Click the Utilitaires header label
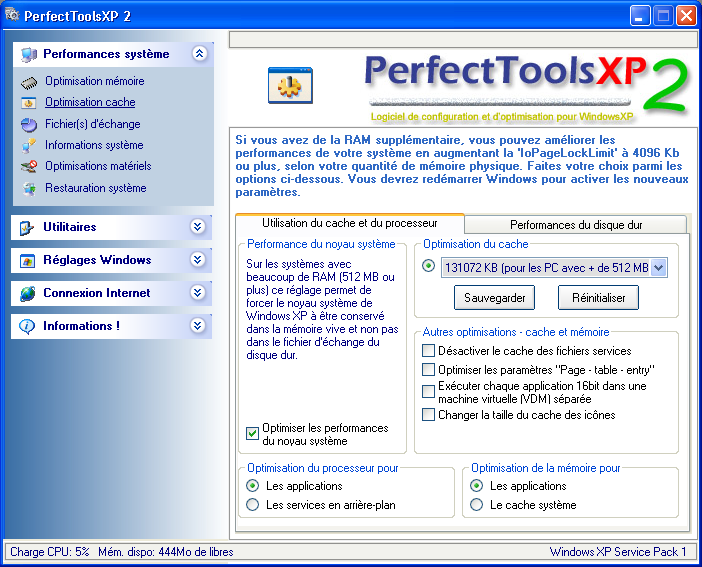The image size is (702, 567). pyautogui.click(x=70, y=227)
